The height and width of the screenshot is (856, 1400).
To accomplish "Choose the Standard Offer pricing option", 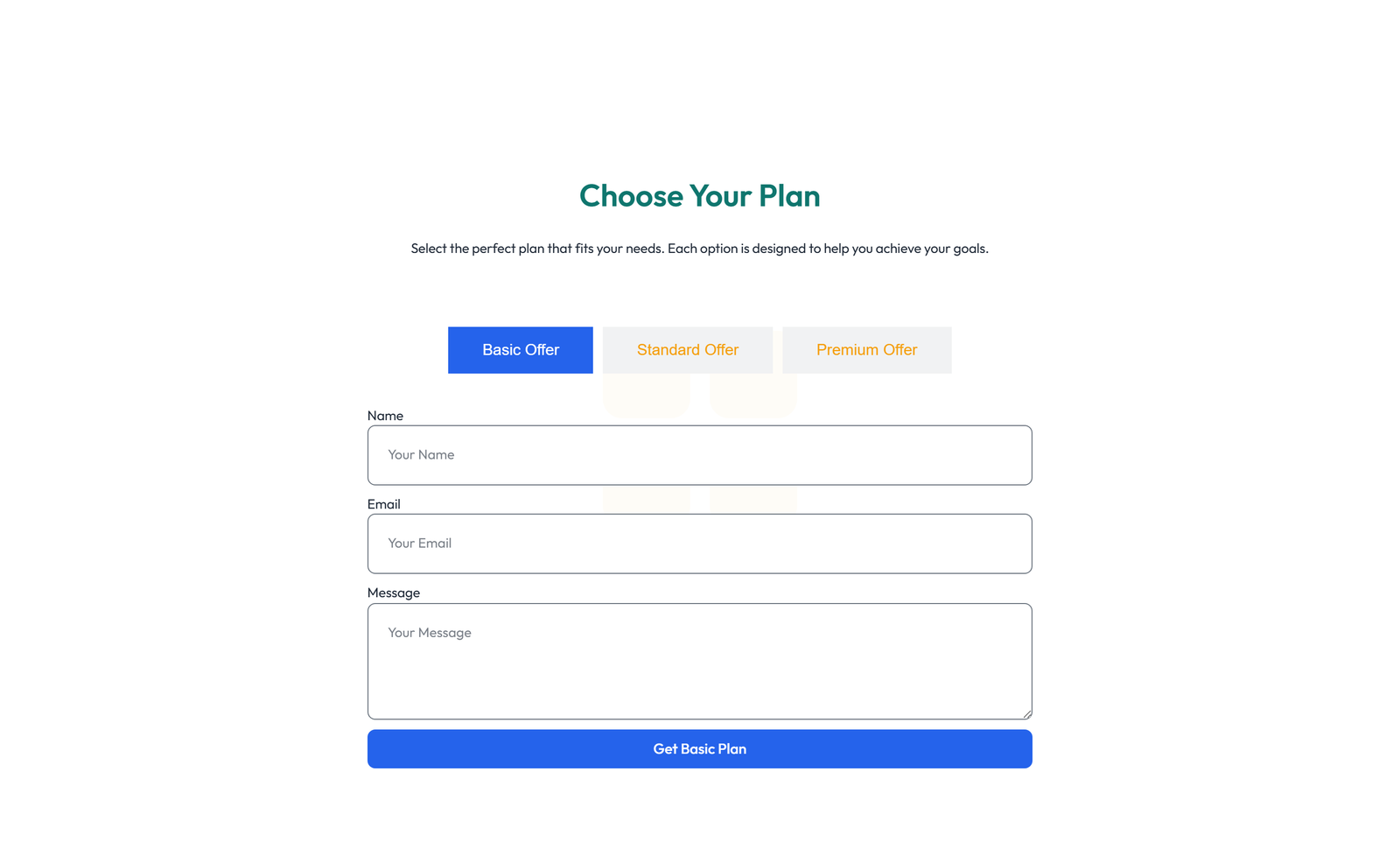I will pyautogui.click(x=687, y=349).
